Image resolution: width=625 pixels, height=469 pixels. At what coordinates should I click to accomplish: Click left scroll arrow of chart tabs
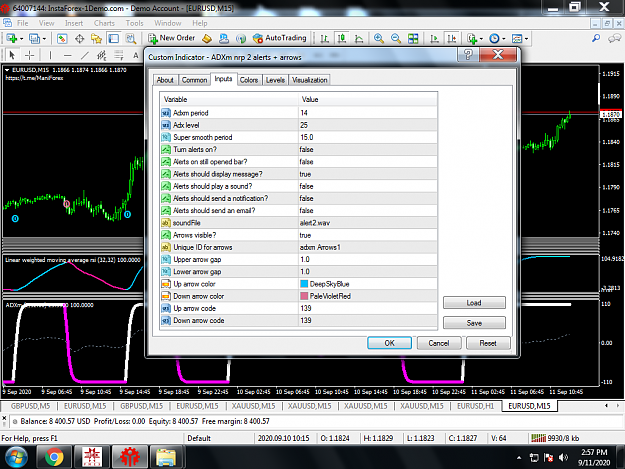coord(606,406)
